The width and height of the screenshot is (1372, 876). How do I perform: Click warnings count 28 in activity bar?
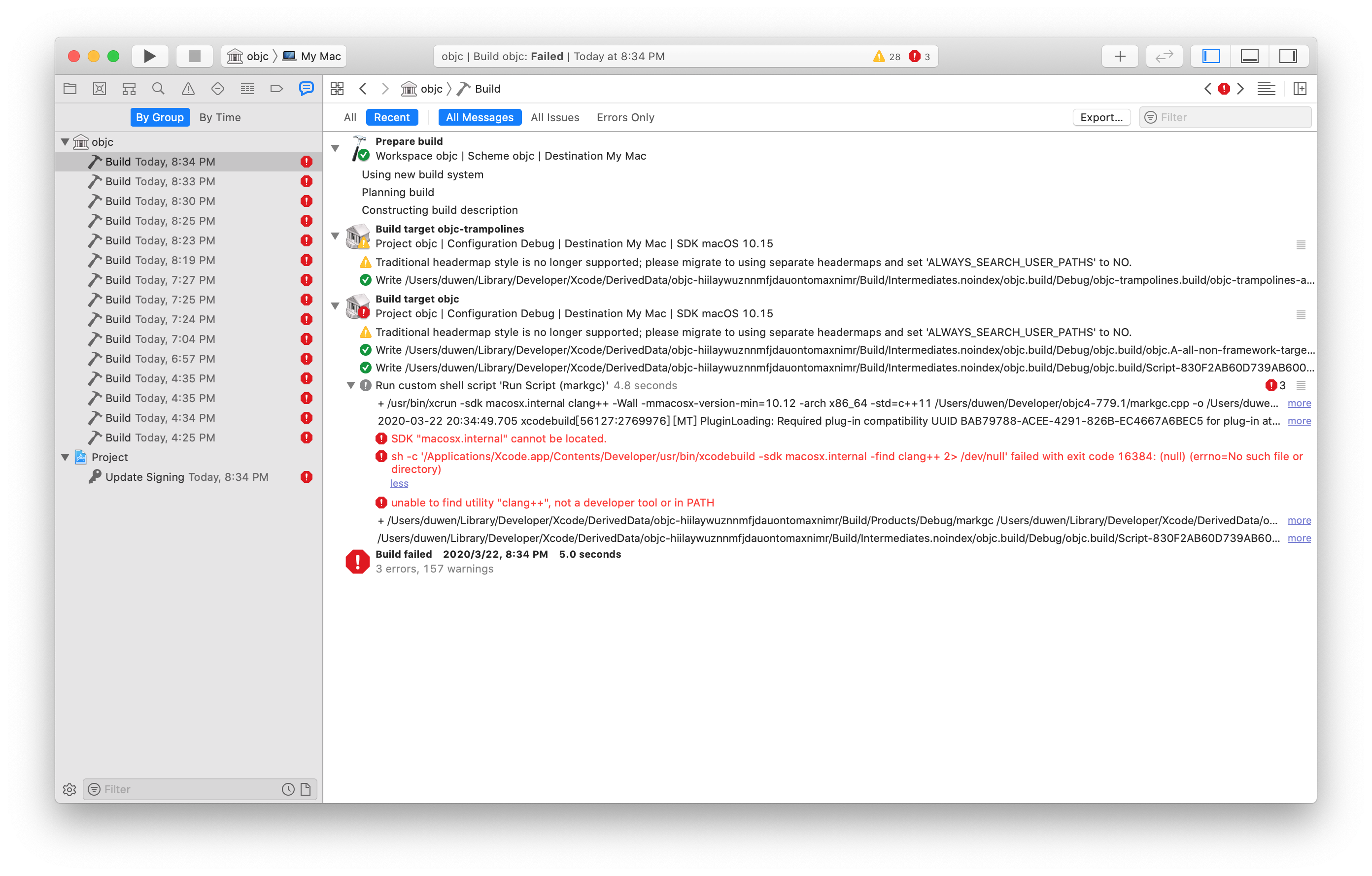[887, 56]
